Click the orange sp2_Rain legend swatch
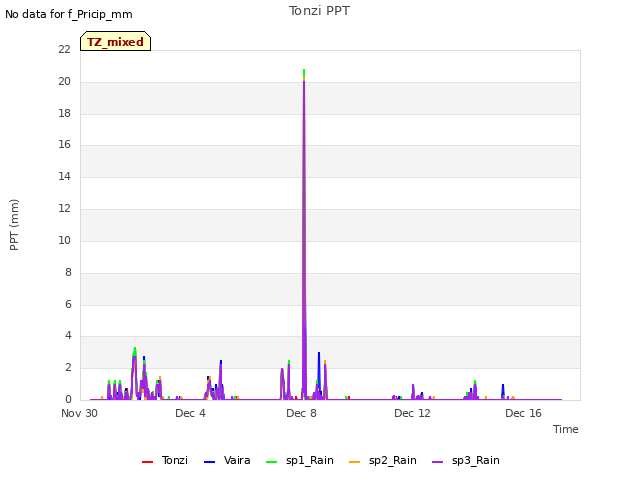Screen dimensions: 640x480 click(354, 462)
